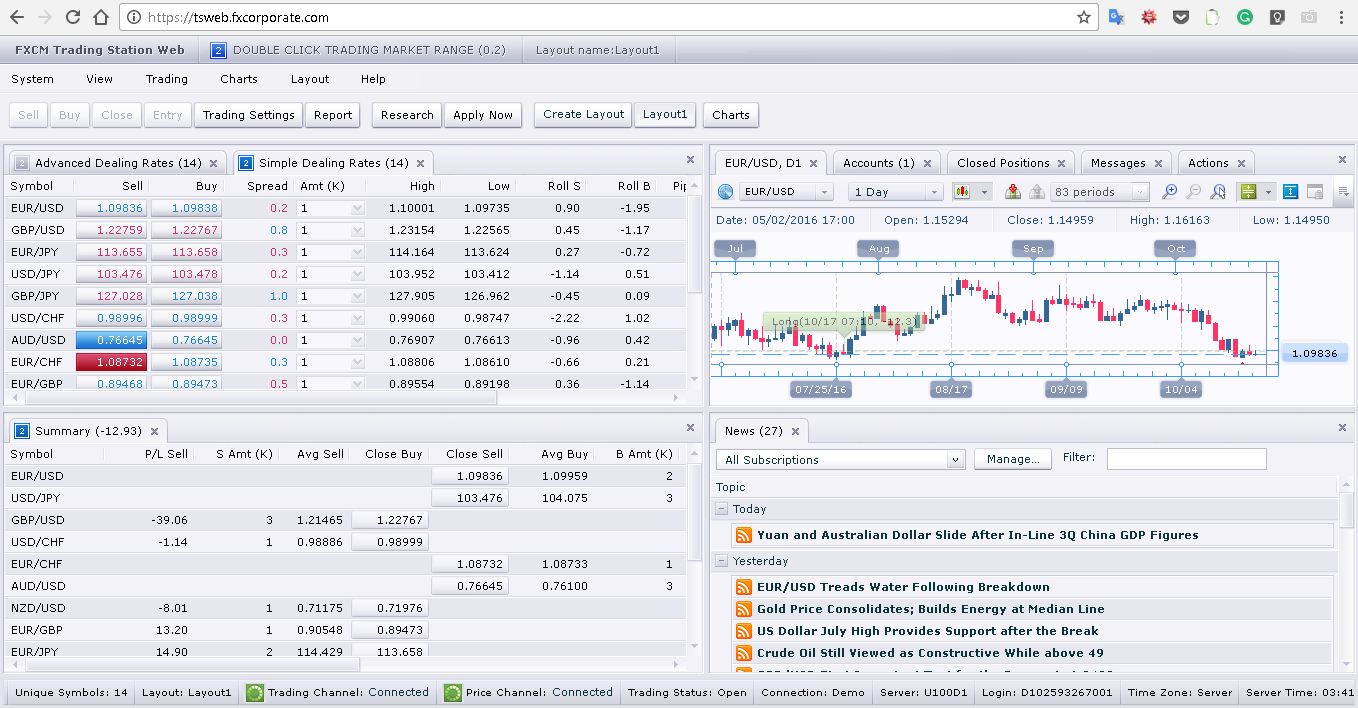This screenshot has height=708, width=1358.
Task: Close the News (27) tab
Action: (x=795, y=431)
